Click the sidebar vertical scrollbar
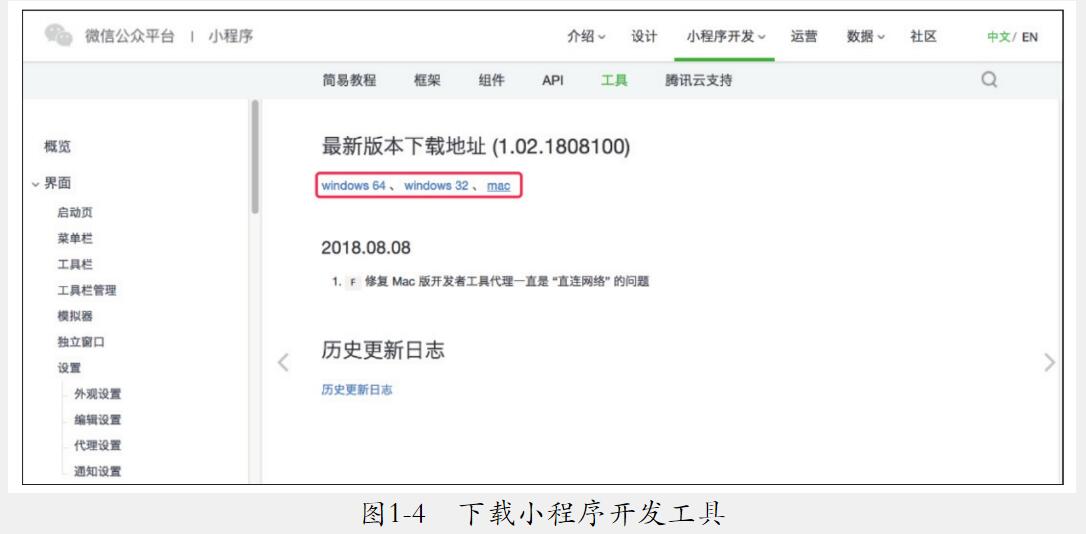 (255, 155)
